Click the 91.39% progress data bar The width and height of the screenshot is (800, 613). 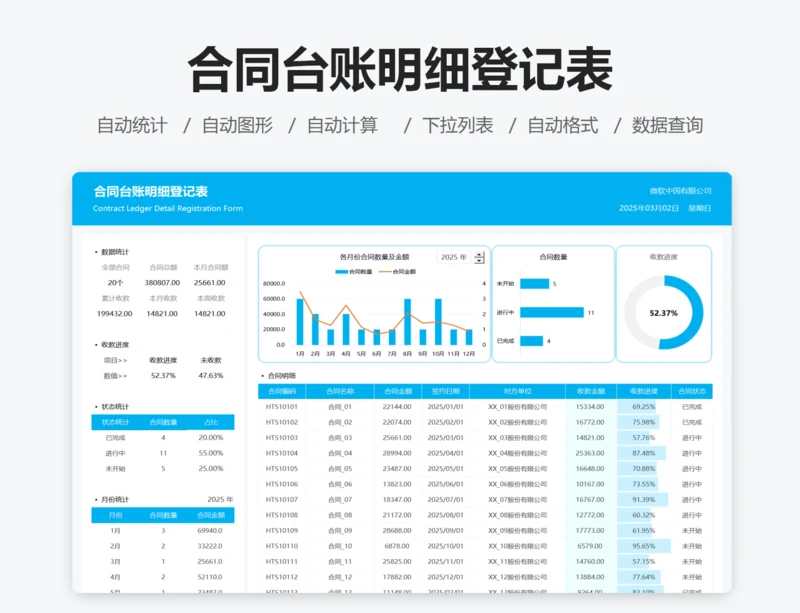pos(643,500)
